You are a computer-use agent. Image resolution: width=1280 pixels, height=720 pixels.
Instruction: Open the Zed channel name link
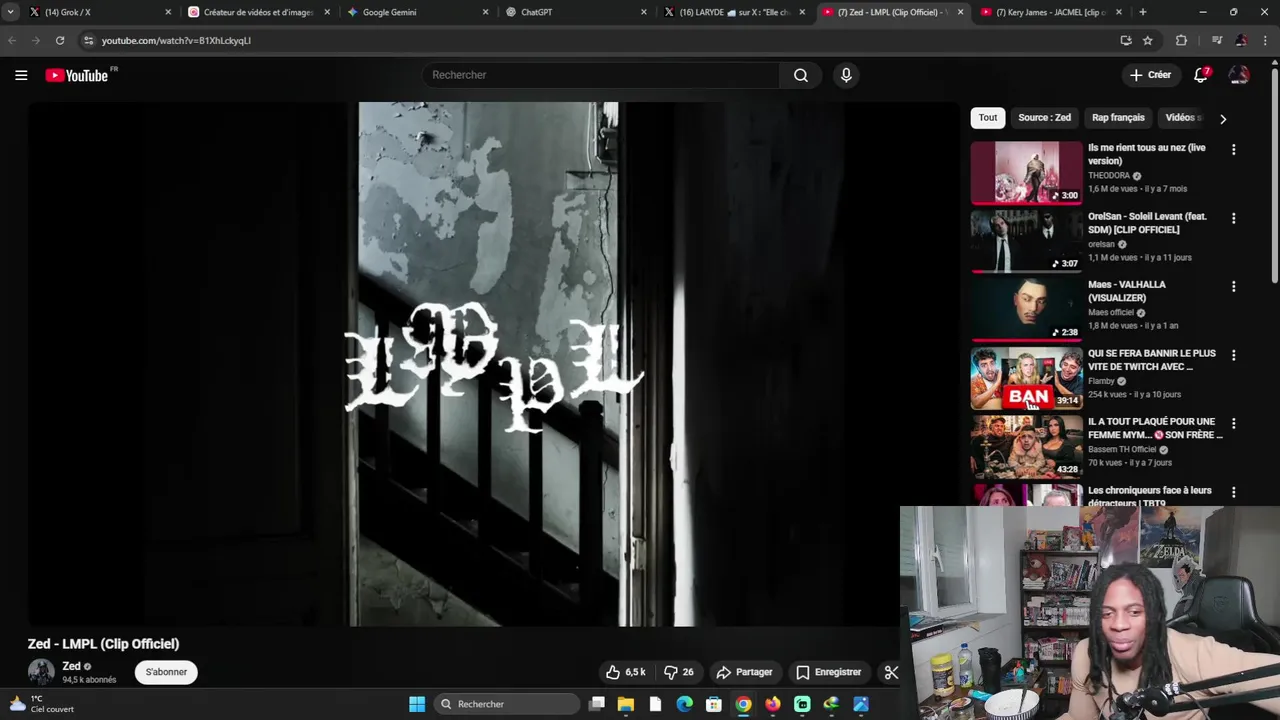pyautogui.click(x=71, y=666)
